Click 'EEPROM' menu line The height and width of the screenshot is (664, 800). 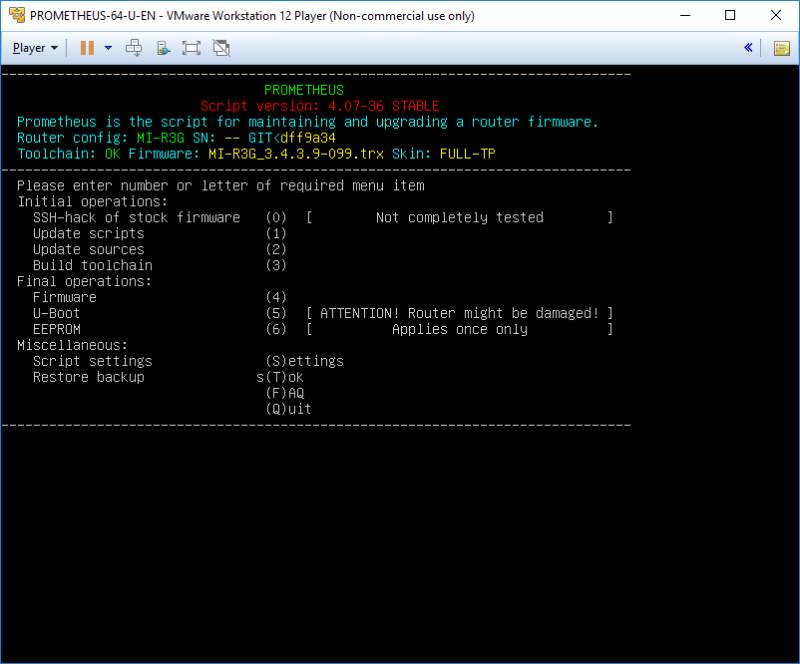tap(57, 329)
